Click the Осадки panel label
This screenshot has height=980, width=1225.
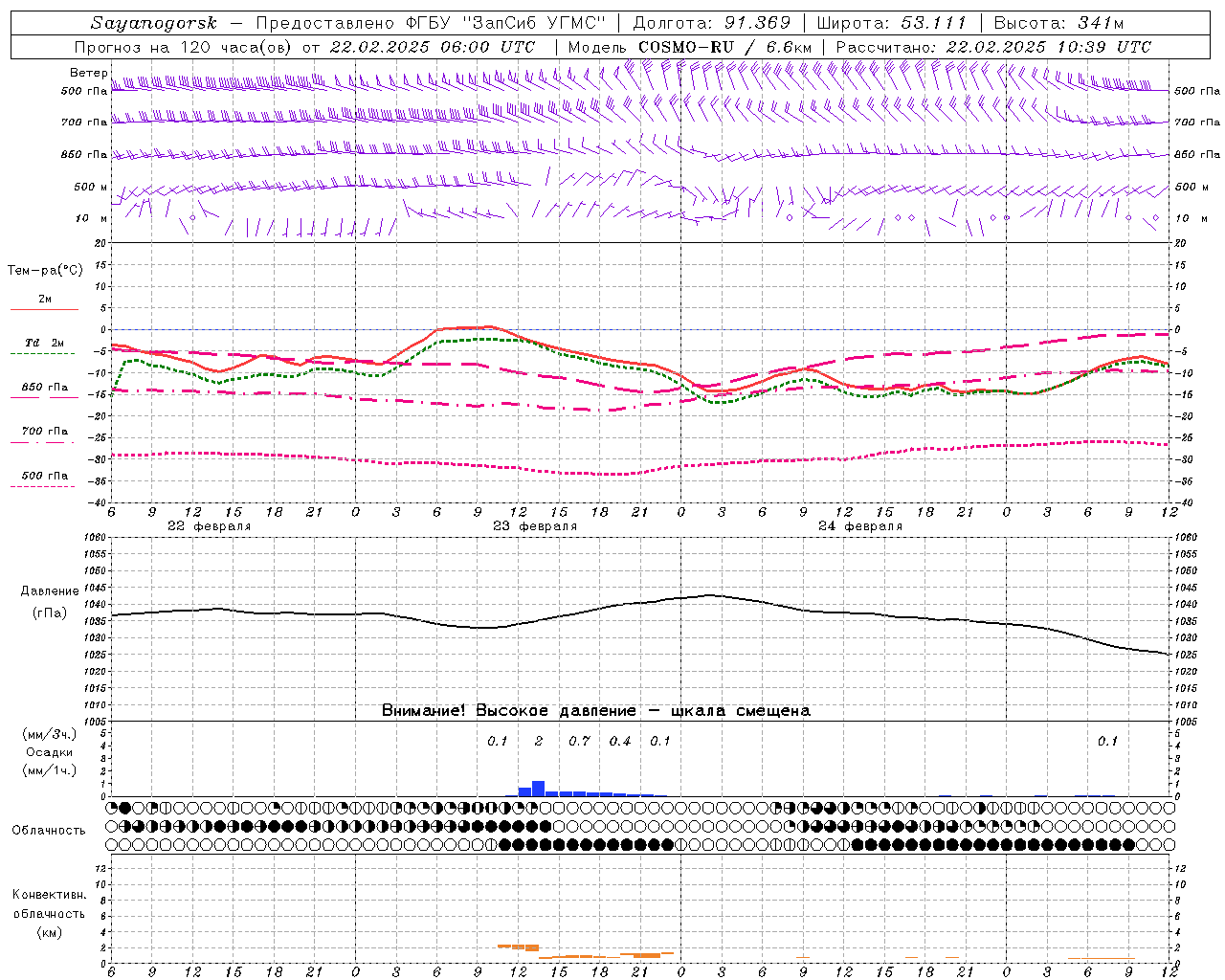point(50,752)
